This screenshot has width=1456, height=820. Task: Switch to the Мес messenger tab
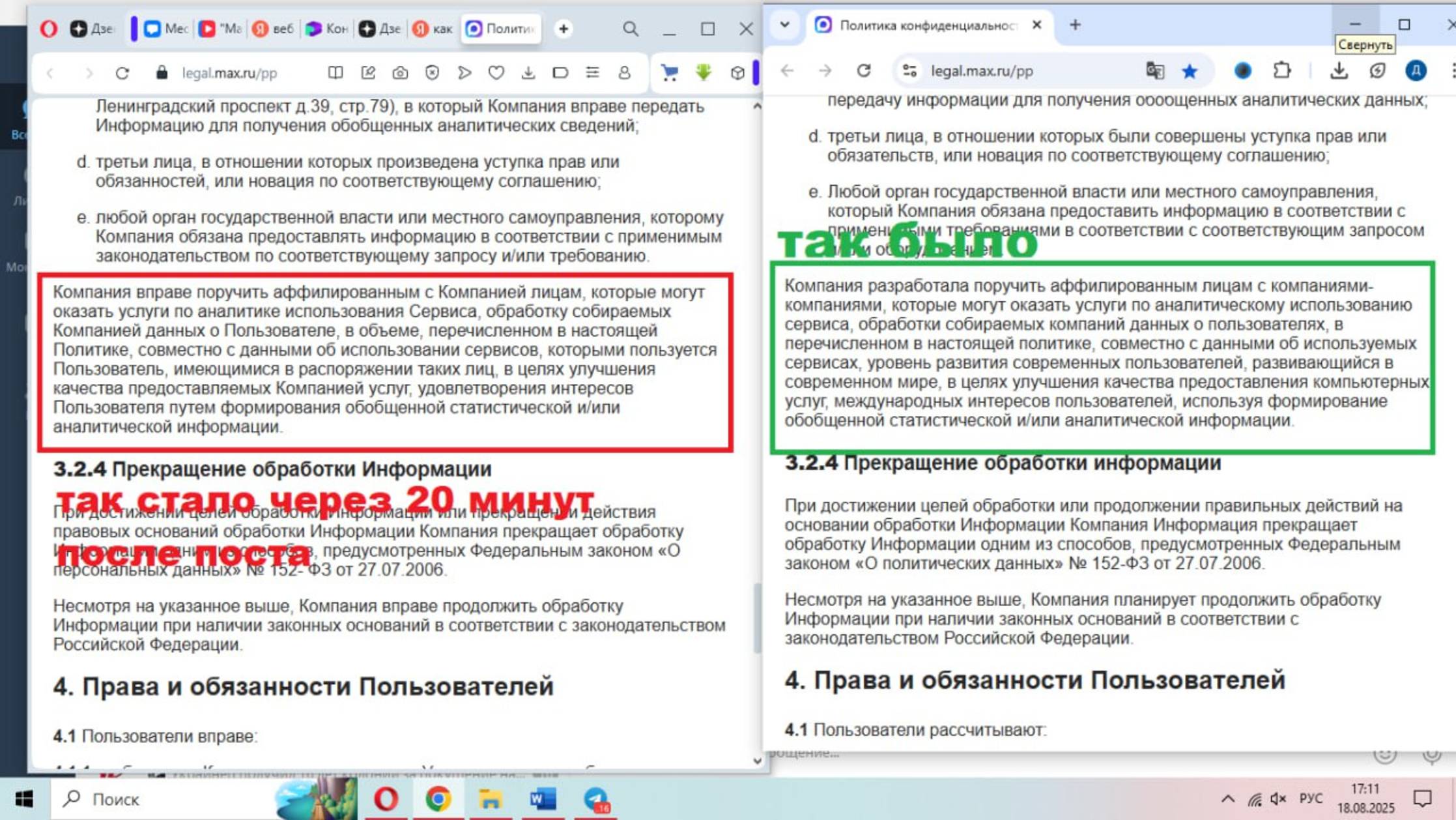[165, 29]
